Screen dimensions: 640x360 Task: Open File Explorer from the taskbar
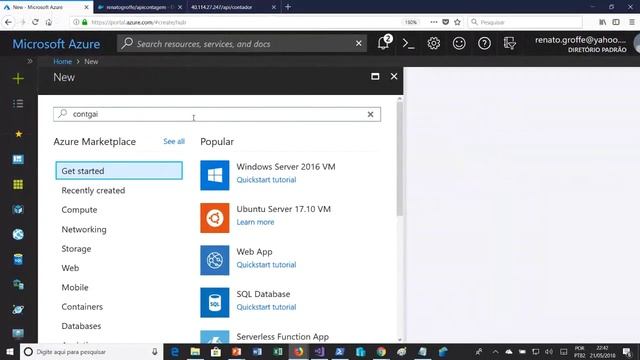point(195,351)
